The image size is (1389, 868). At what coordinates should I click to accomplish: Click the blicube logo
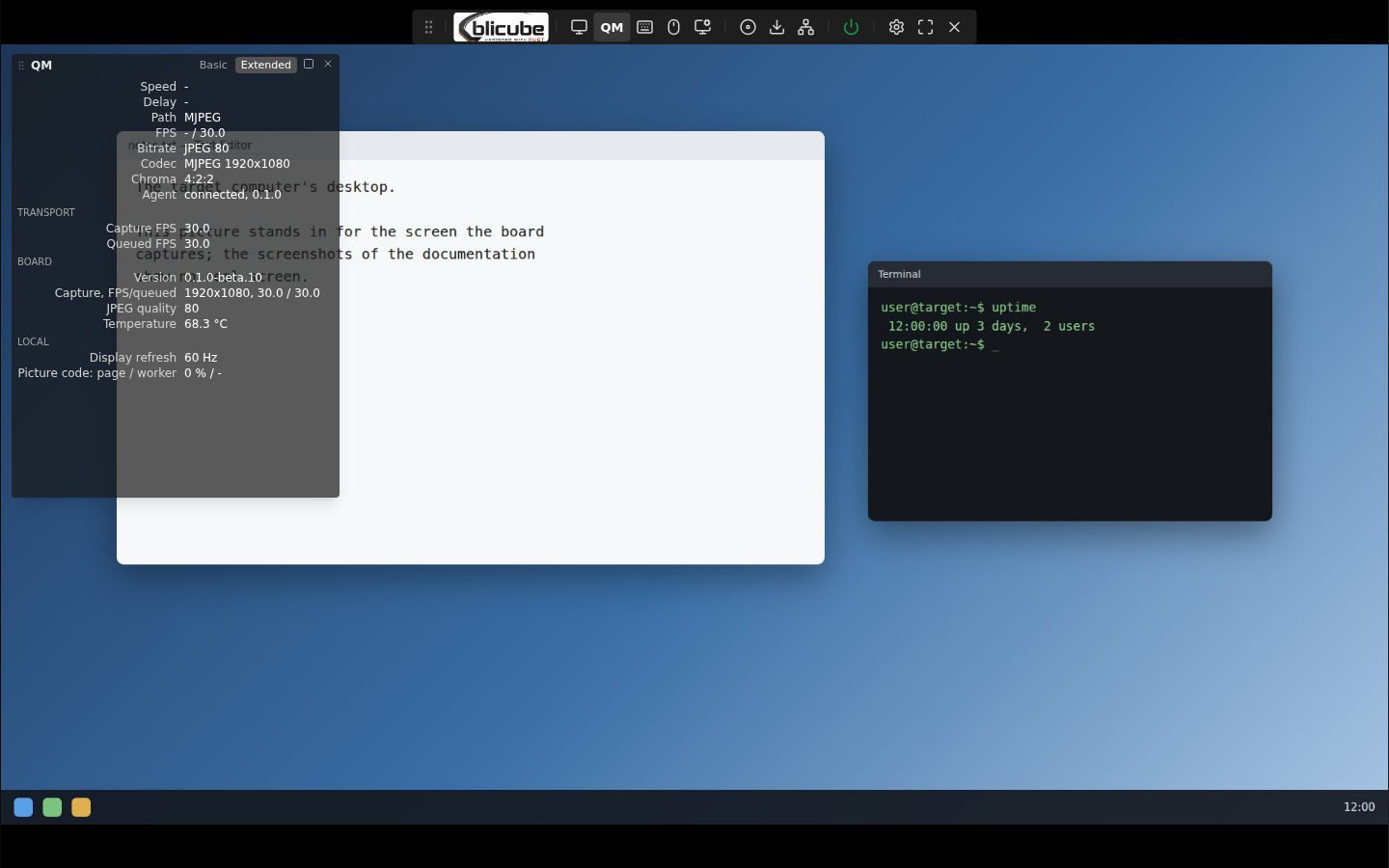(x=502, y=27)
